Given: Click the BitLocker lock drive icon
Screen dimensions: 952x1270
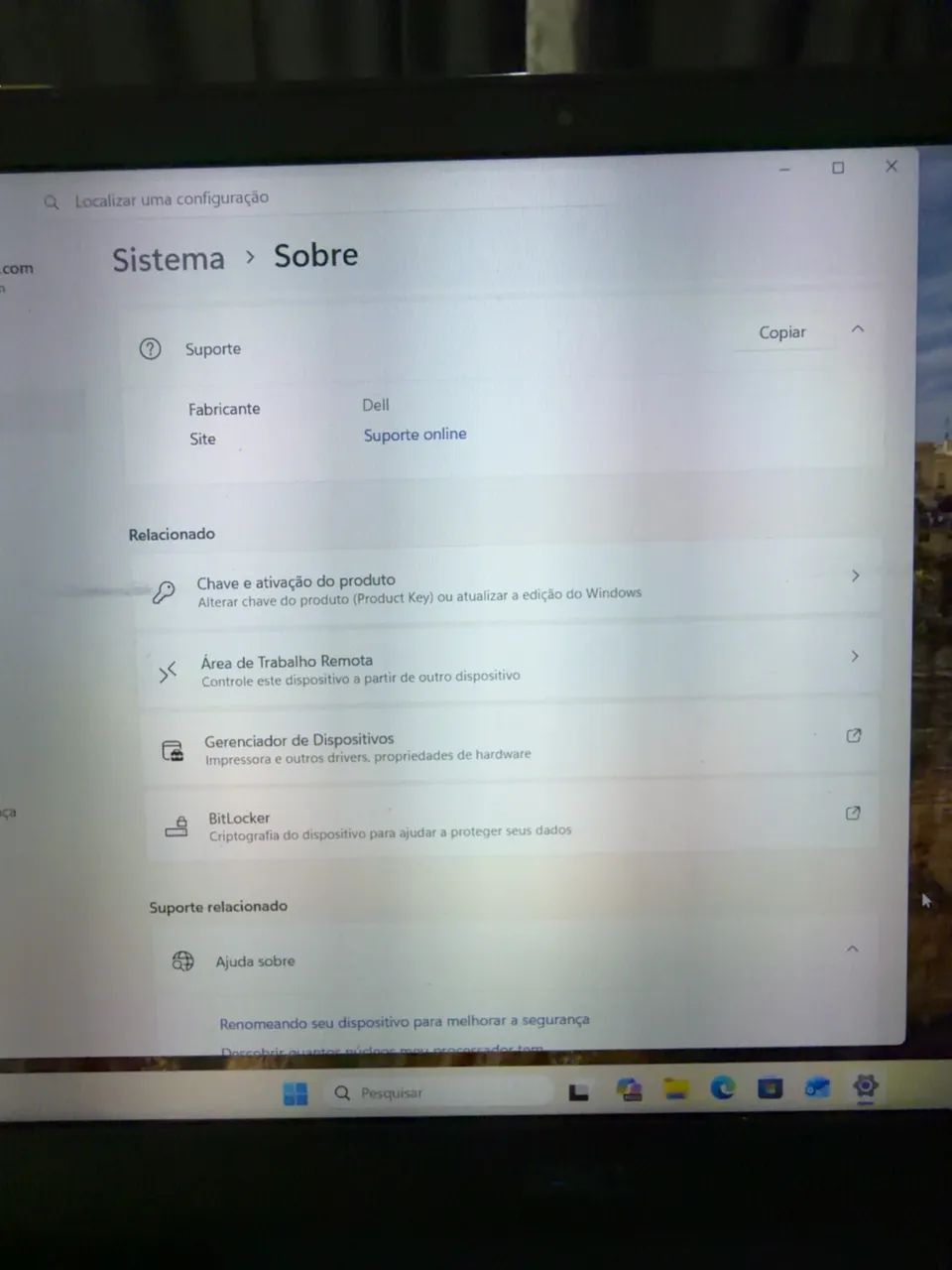Looking at the screenshot, I should point(177,826).
